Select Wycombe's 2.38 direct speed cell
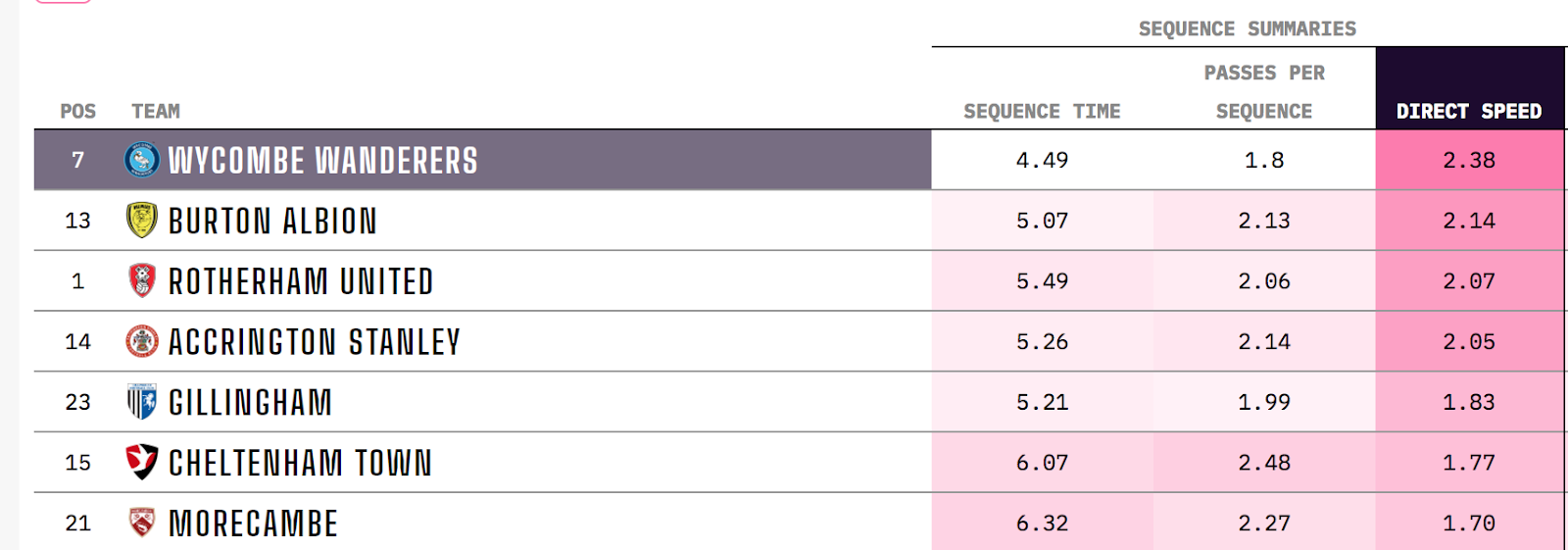Screen dimensions: 1568x550 click(1469, 160)
